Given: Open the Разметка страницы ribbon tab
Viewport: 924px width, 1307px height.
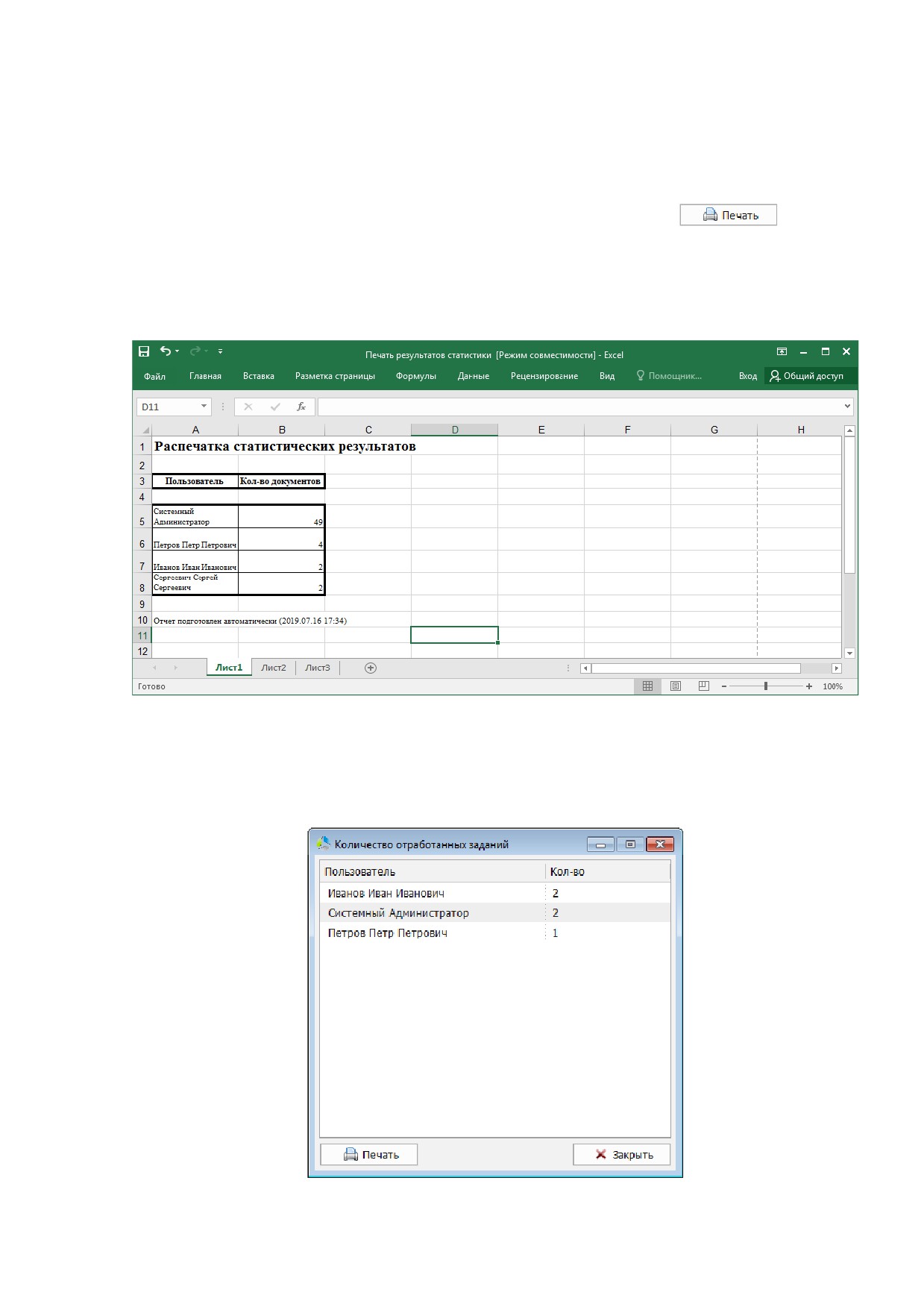Looking at the screenshot, I should coord(335,376).
